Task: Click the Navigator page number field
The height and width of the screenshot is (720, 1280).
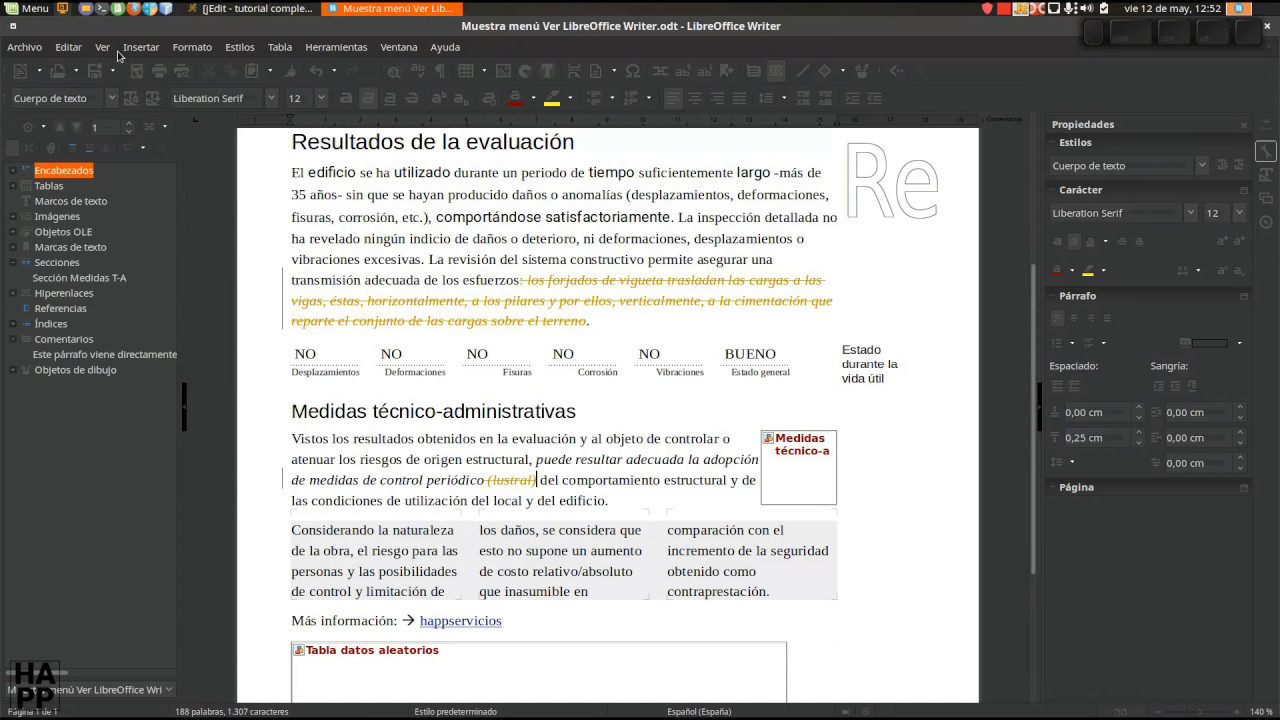Action: click(x=104, y=127)
